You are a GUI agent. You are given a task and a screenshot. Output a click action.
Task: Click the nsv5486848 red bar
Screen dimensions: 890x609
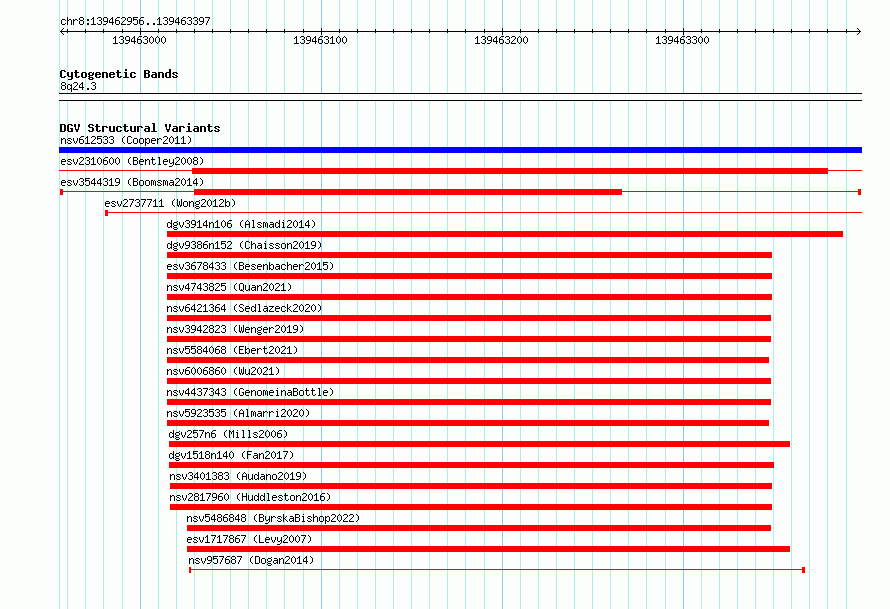[x=478, y=528]
